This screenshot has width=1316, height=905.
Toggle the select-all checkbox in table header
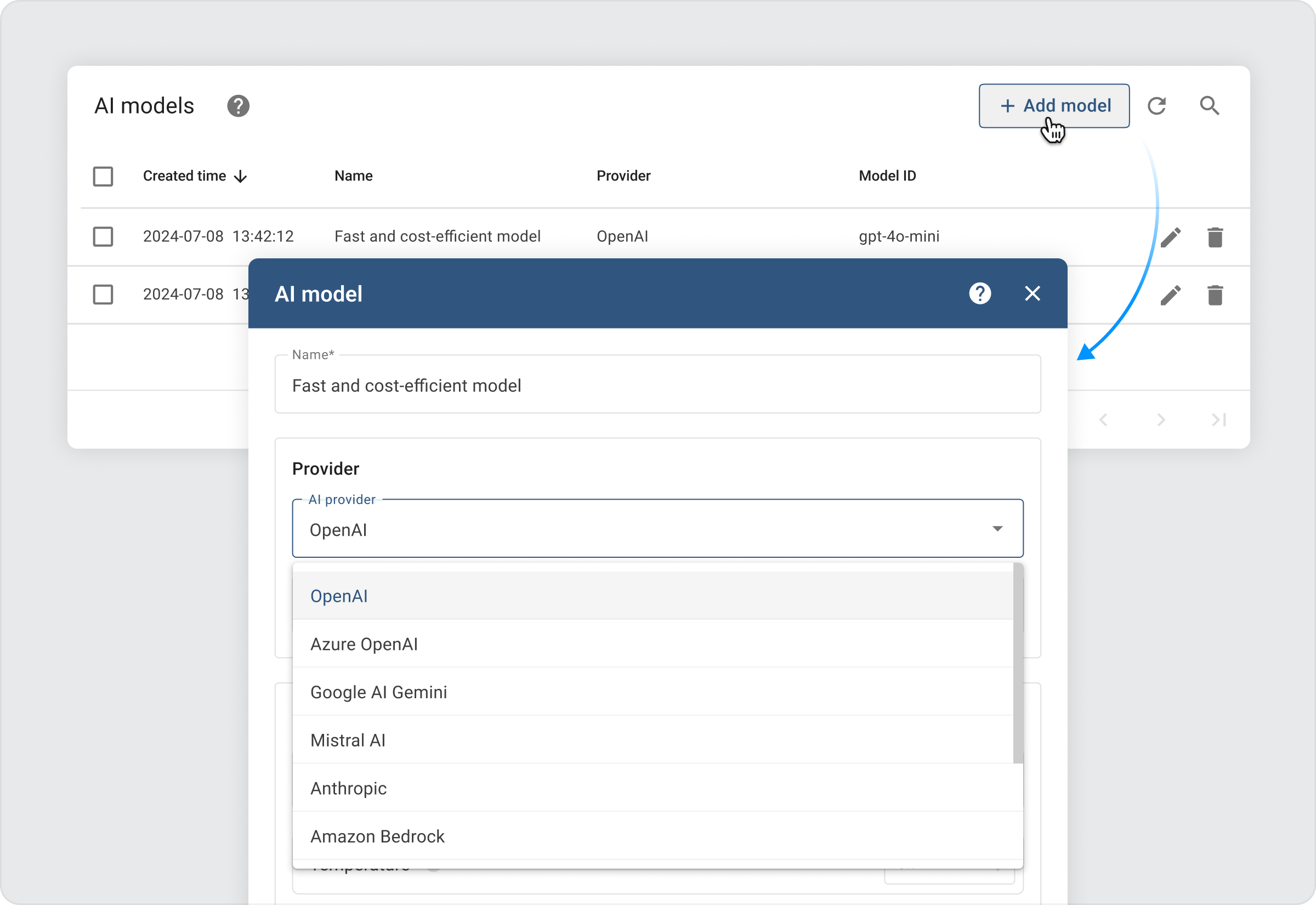103,177
